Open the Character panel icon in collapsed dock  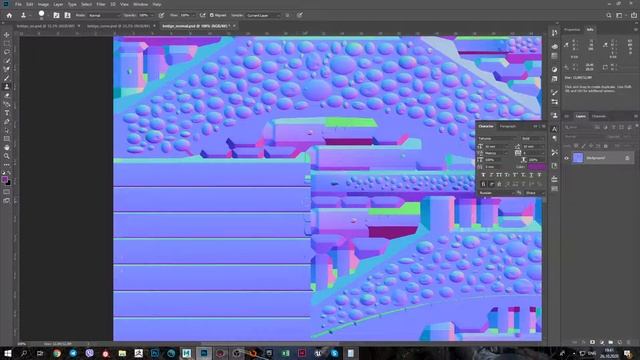(554, 129)
